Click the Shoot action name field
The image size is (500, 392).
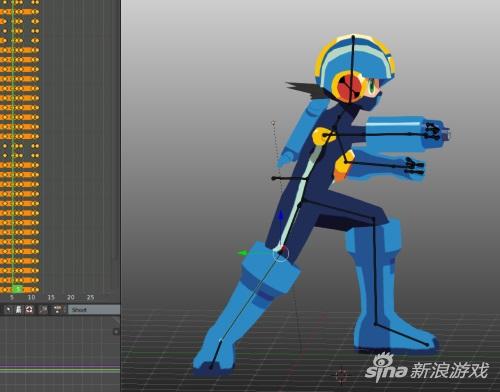tap(94, 310)
